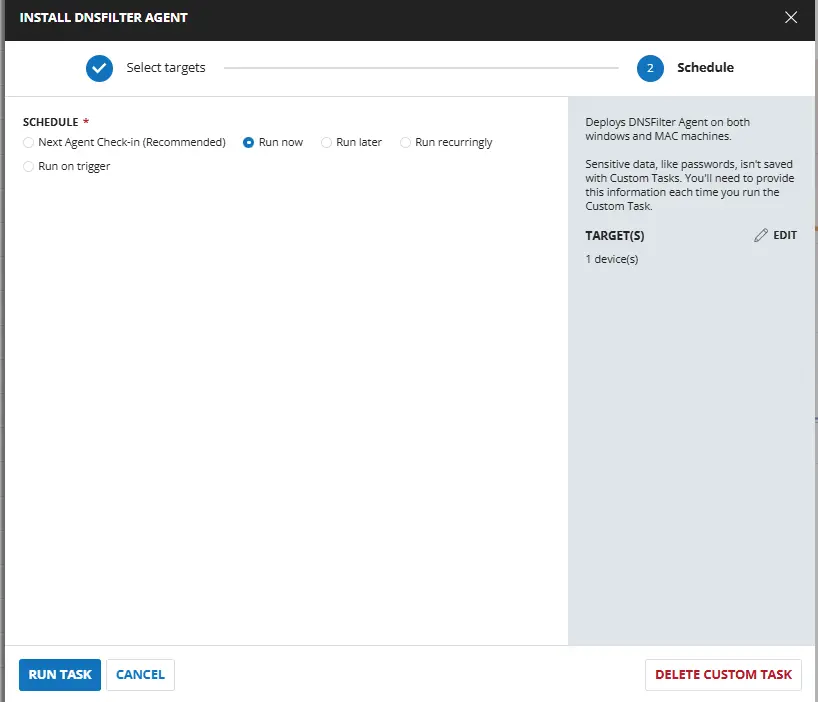This screenshot has width=818, height=702.
Task: Click the progress line between wizard steps
Action: [x=420, y=68]
